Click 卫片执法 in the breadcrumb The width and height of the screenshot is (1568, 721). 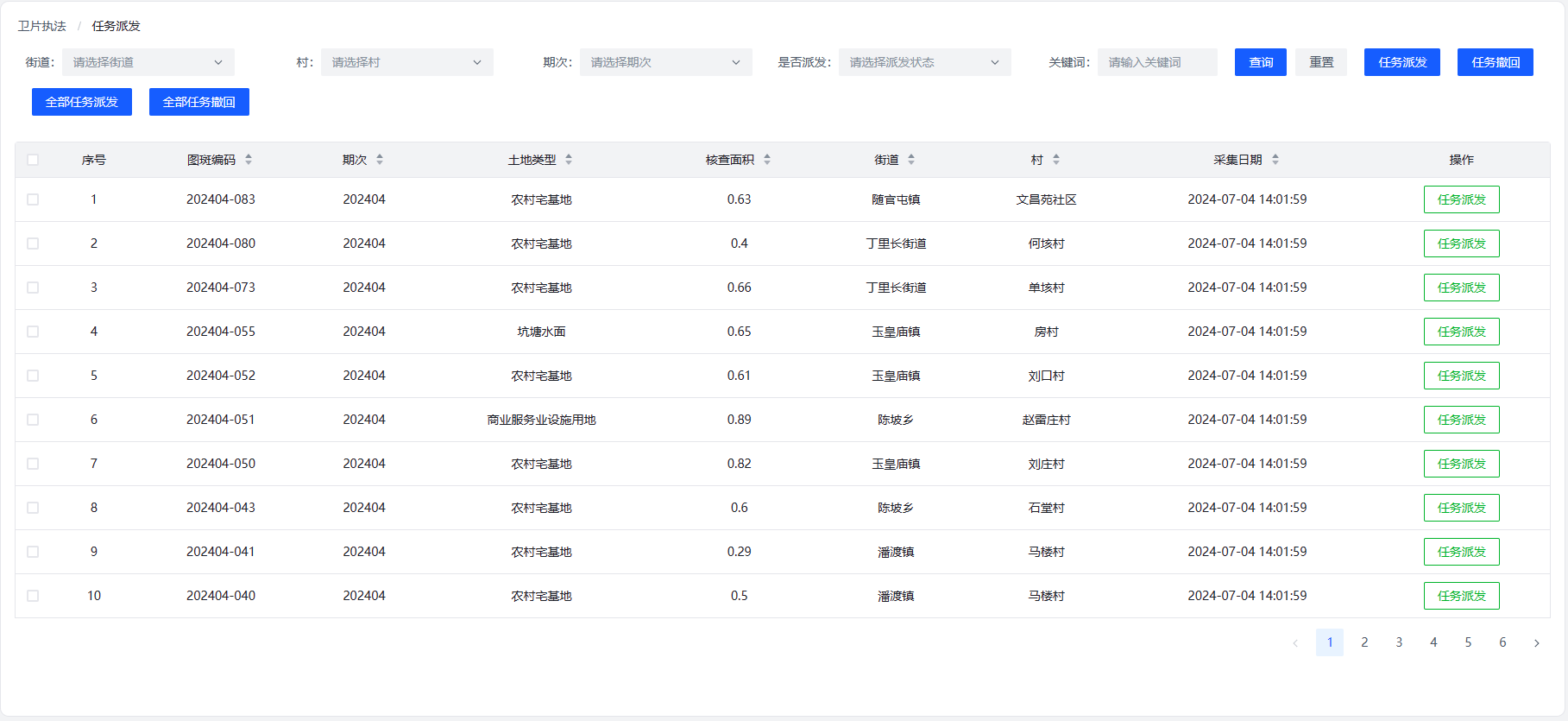(x=42, y=26)
